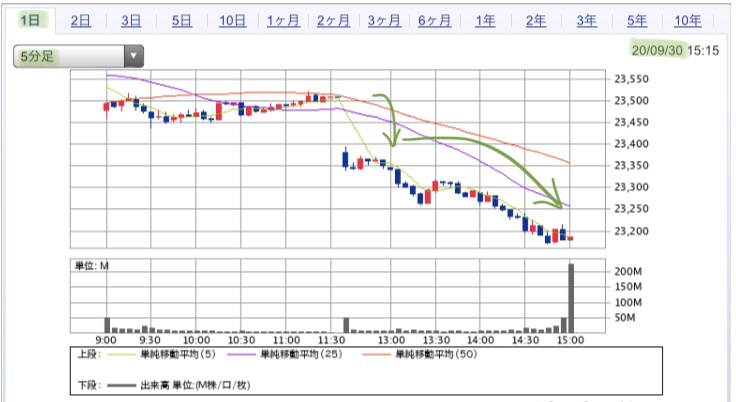View the 10年 chart range
This screenshot has height=402, width=736.
pyautogui.click(x=688, y=21)
